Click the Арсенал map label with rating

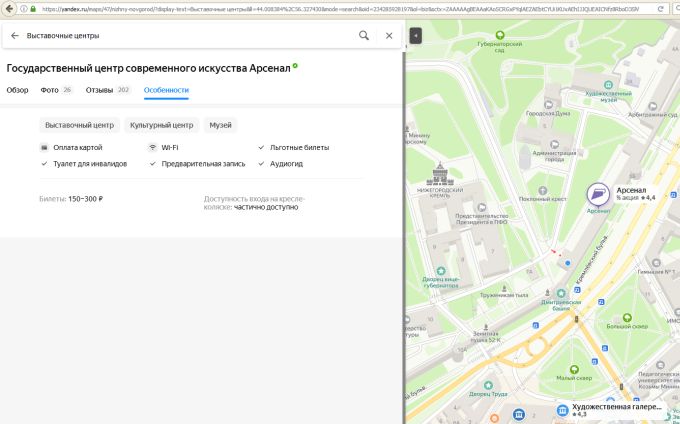[635, 193]
